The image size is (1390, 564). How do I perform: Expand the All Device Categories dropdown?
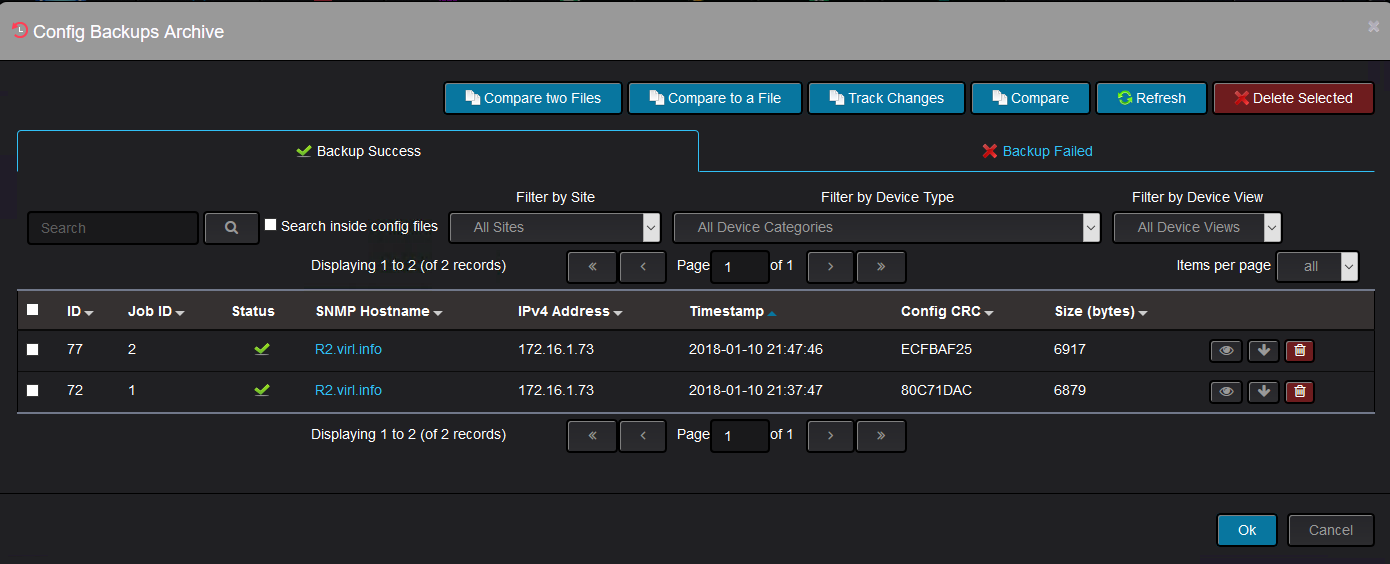pos(886,227)
